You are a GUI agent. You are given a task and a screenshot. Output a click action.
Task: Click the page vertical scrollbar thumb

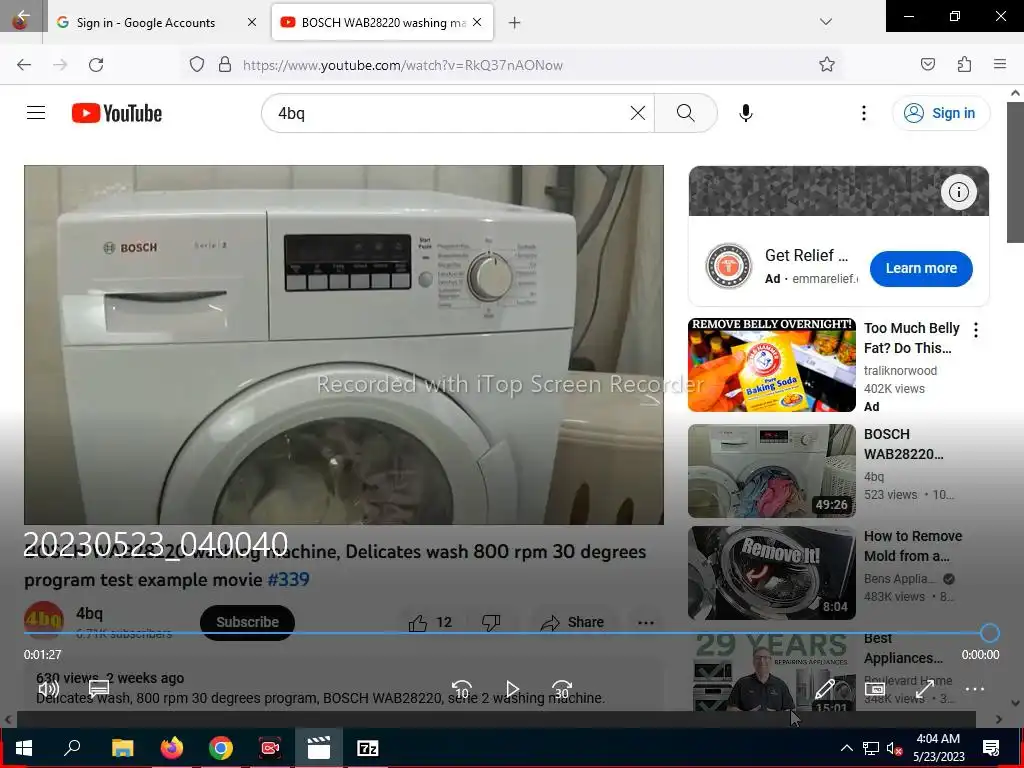tap(1015, 173)
